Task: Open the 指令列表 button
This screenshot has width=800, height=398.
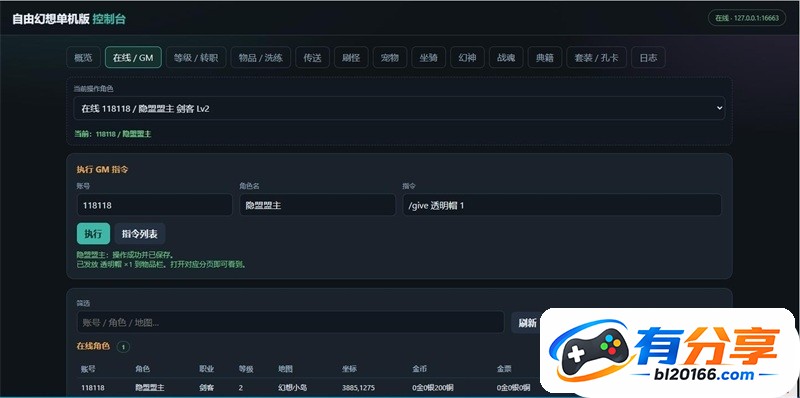Action: [x=140, y=234]
